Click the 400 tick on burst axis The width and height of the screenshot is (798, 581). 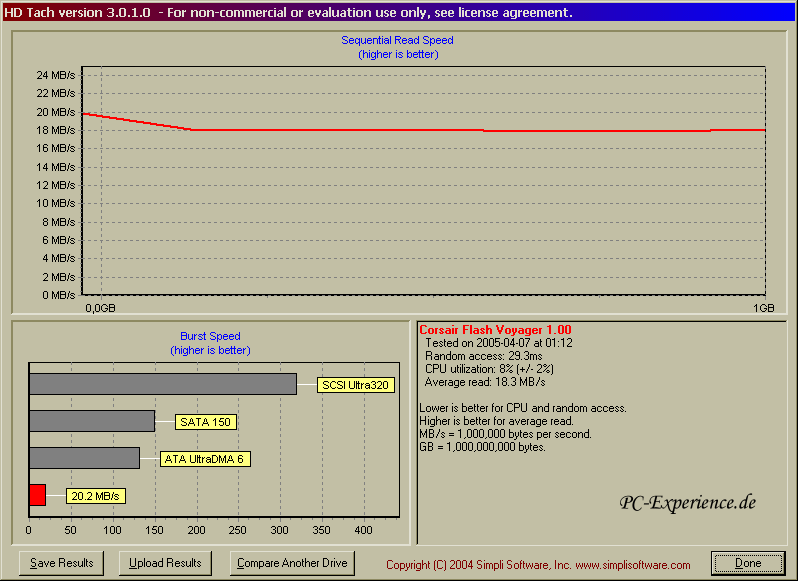[363, 530]
